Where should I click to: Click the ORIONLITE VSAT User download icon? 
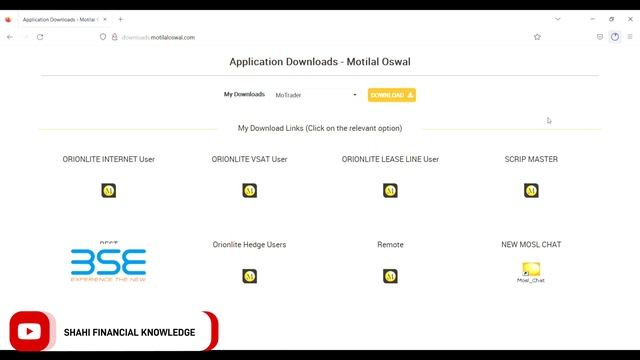point(249,191)
